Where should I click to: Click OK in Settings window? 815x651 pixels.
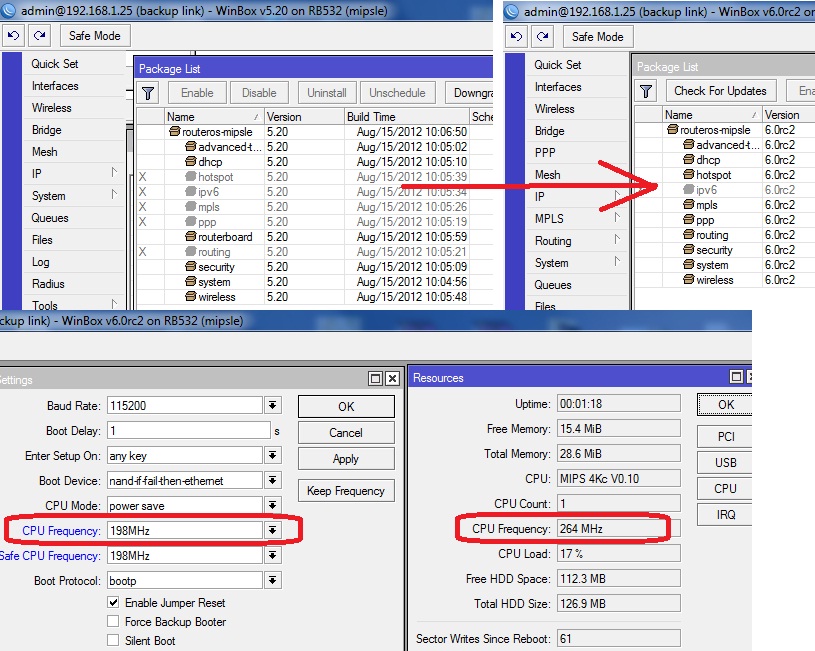pyautogui.click(x=346, y=407)
